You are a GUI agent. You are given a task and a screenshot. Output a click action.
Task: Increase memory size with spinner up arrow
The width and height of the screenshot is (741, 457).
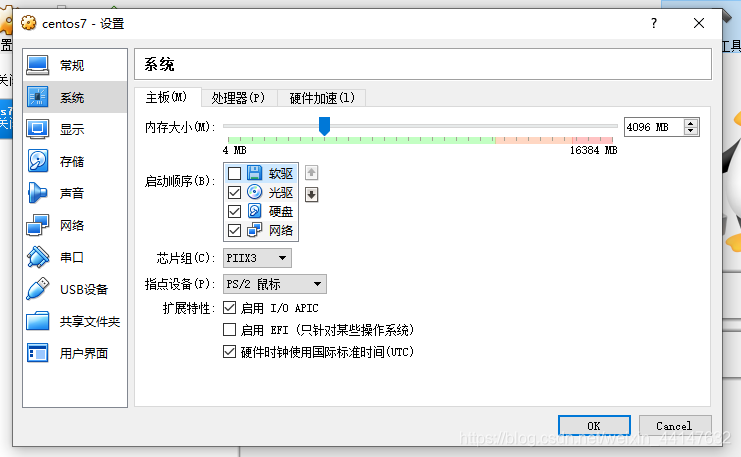point(691,123)
